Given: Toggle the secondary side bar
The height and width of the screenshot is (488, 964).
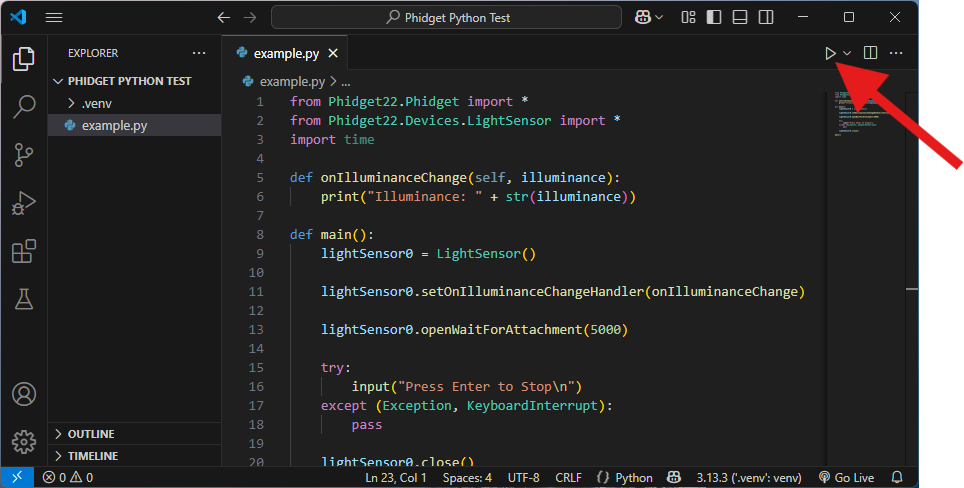Looking at the screenshot, I should pos(766,17).
